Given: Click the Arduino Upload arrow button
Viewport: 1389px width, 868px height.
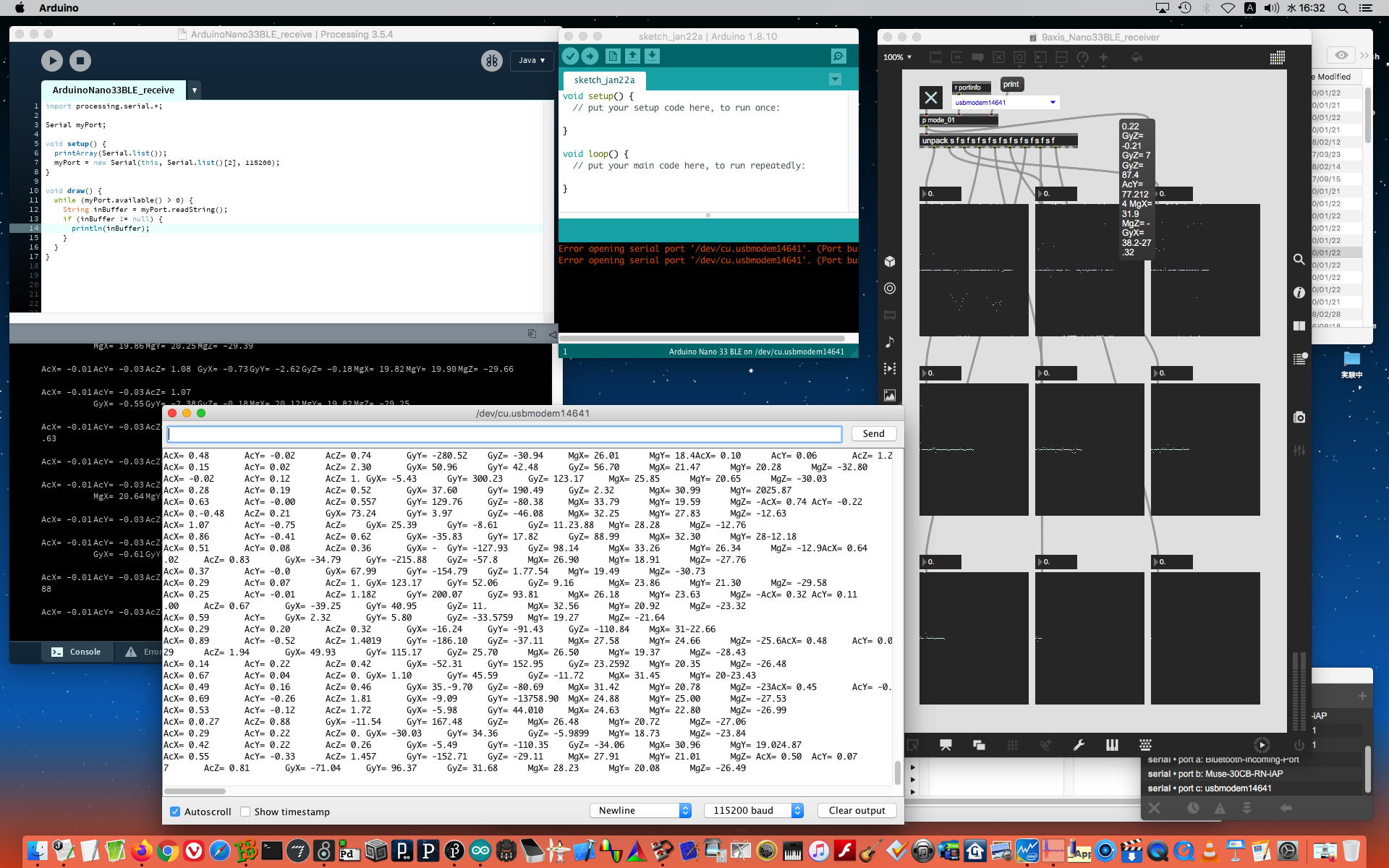Looking at the screenshot, I should pyautogui.click(x=590, y=56).
